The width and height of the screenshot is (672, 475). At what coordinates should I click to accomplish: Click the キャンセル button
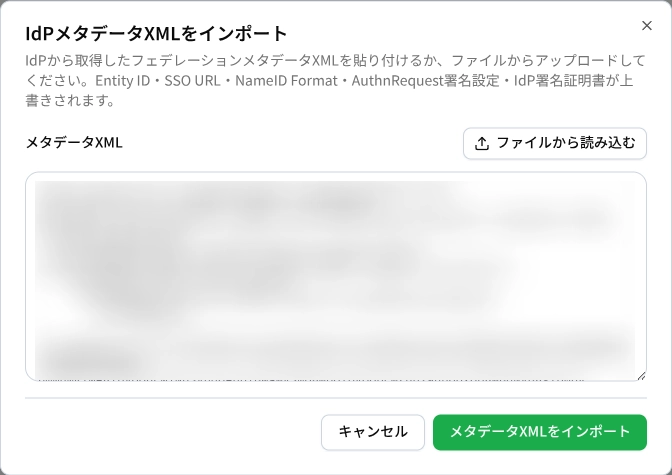pyautogui.click(x=373, y=432)
